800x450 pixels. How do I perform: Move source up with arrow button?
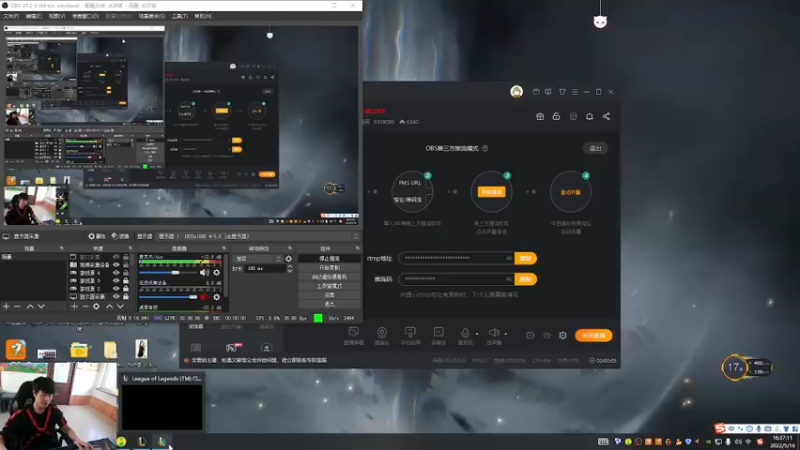109,306
